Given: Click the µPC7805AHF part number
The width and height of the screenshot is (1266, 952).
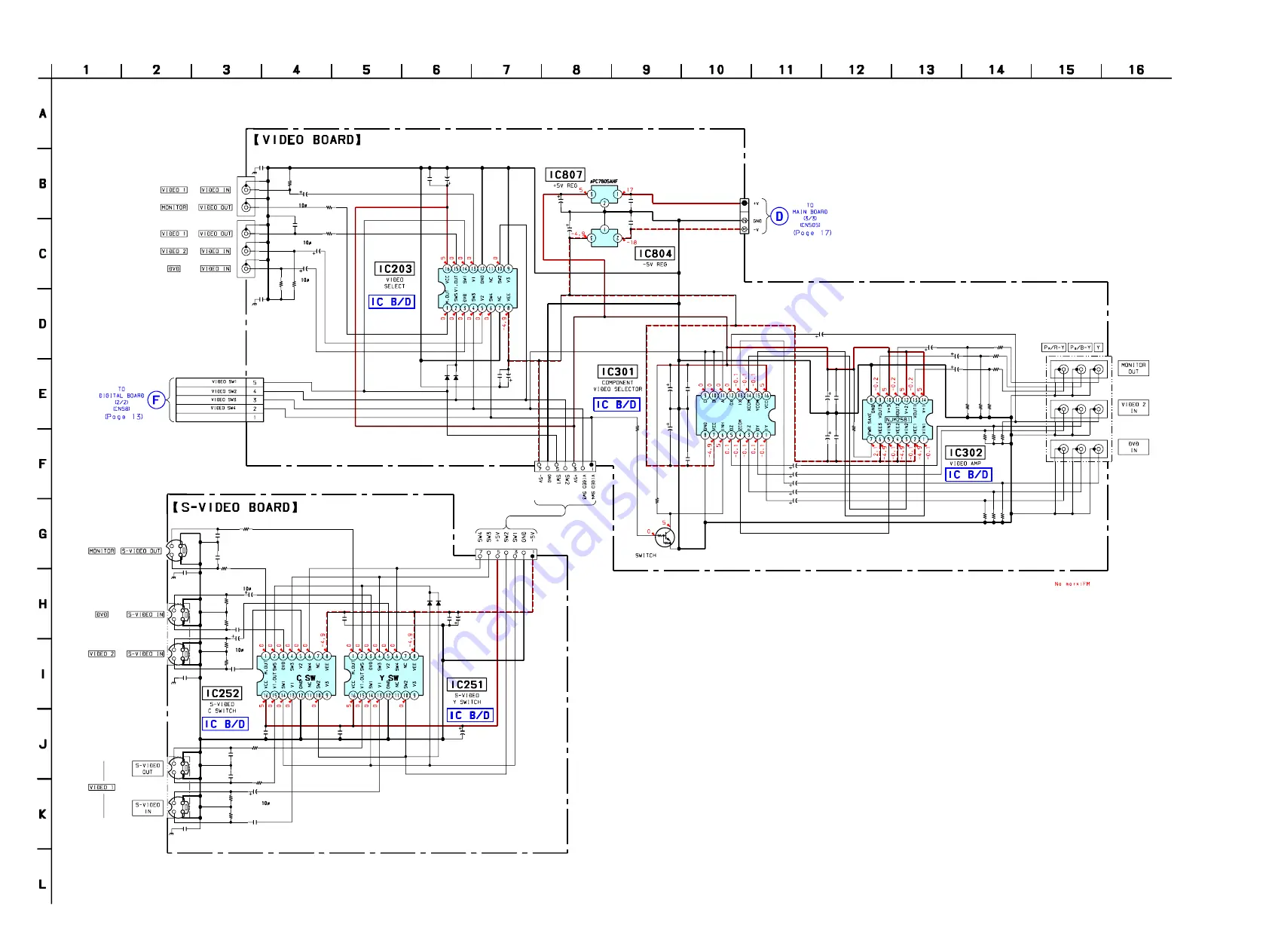Looking at the screenshot, I should click(x=604, y=182).
